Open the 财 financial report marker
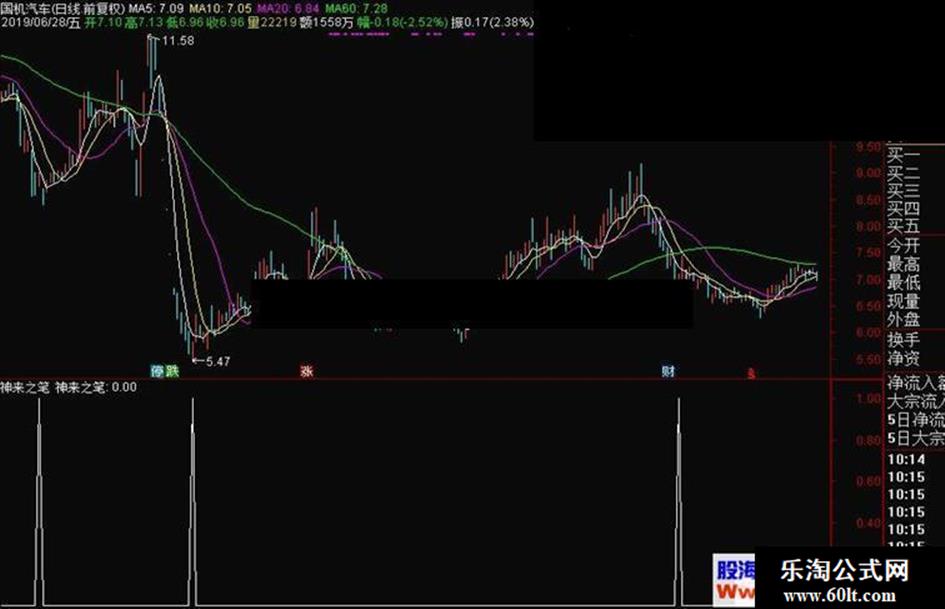 click(x=668, y=371)
